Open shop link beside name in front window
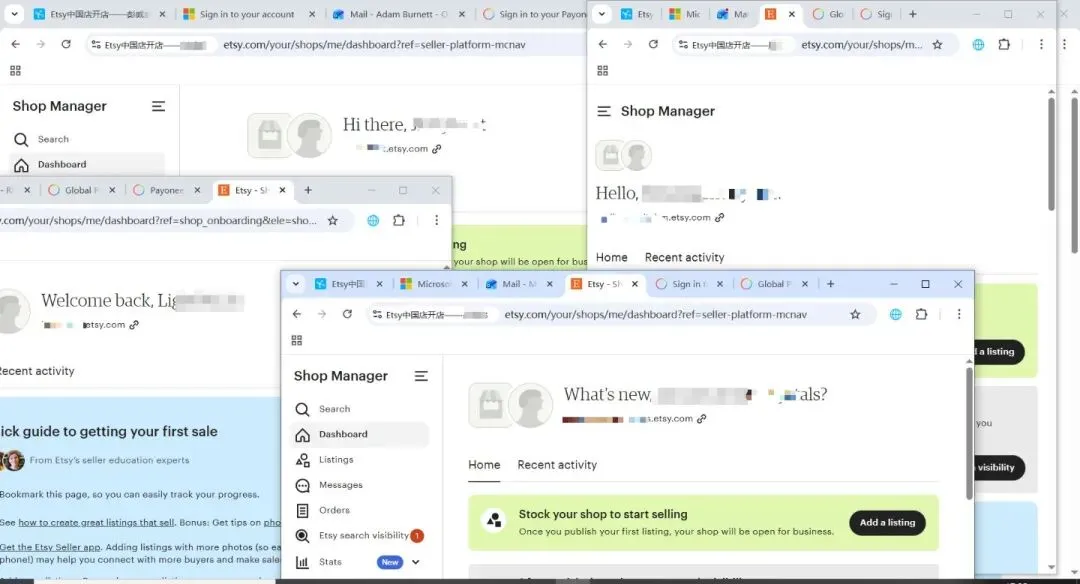 pos(701,419)
